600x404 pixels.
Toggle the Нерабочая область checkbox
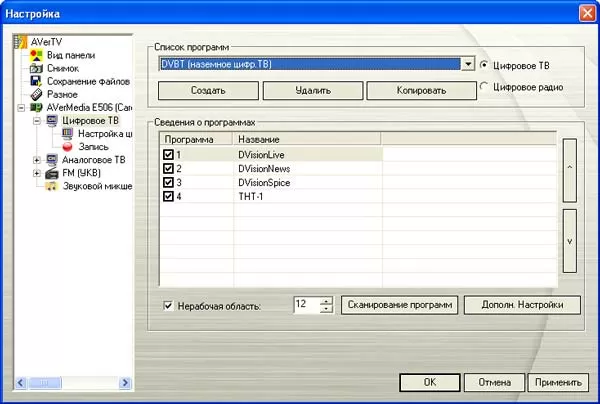point(168,305)
